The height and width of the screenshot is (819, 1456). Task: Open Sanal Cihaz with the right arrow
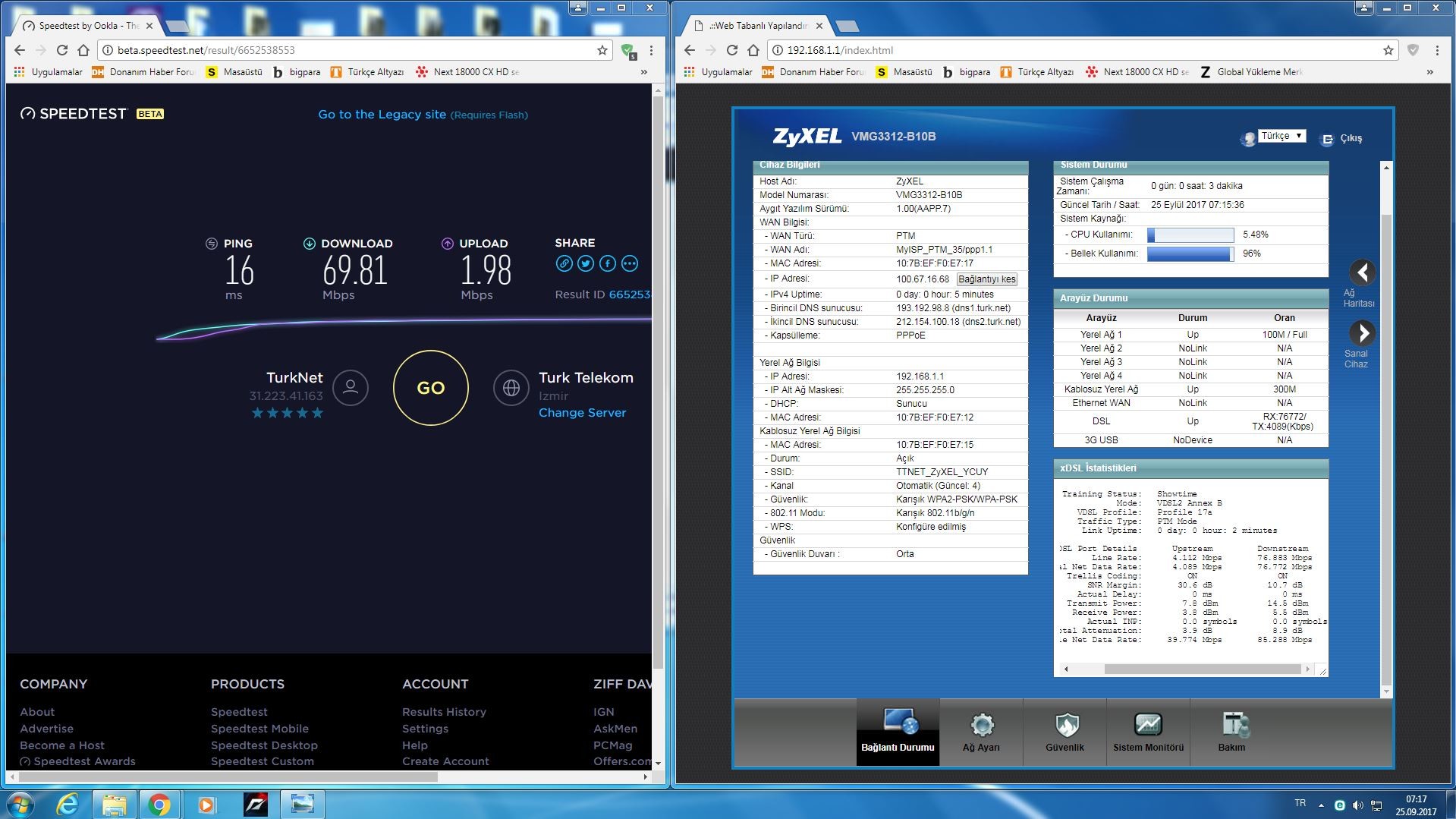1362,333
